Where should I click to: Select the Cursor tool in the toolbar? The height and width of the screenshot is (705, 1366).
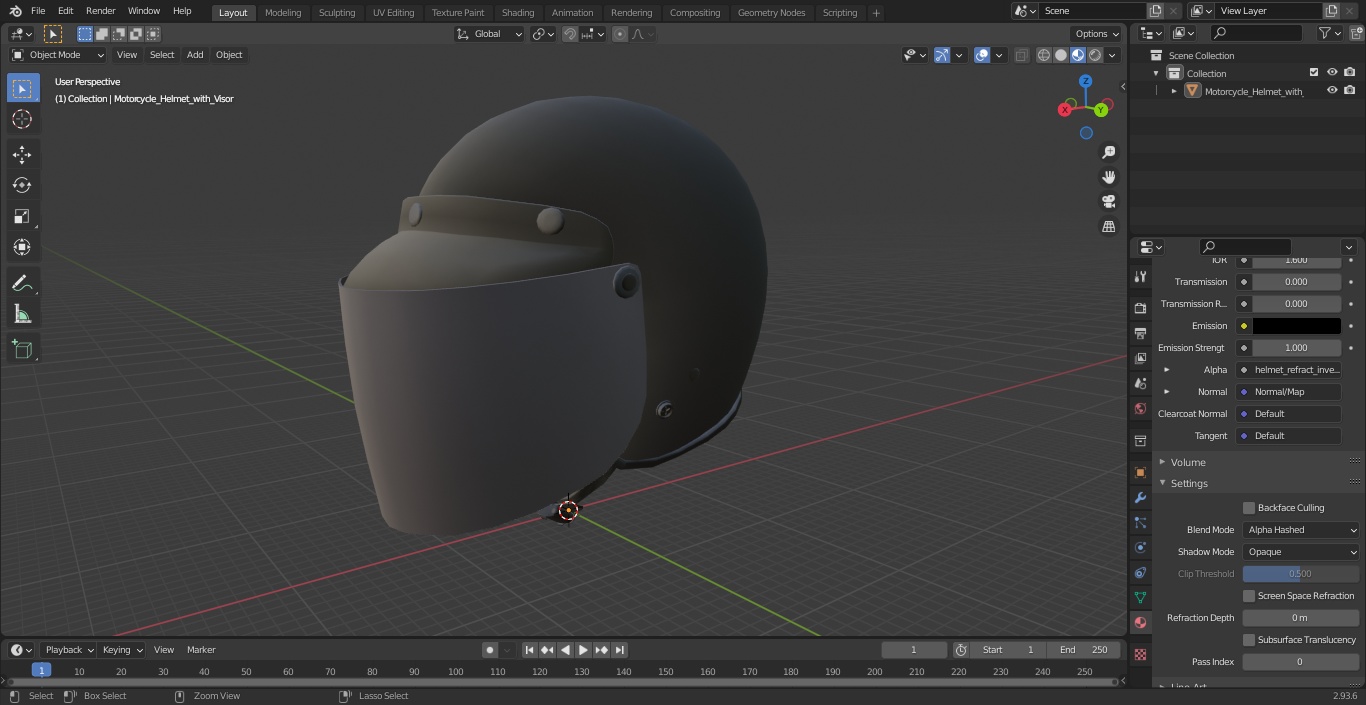click(22, 119)
